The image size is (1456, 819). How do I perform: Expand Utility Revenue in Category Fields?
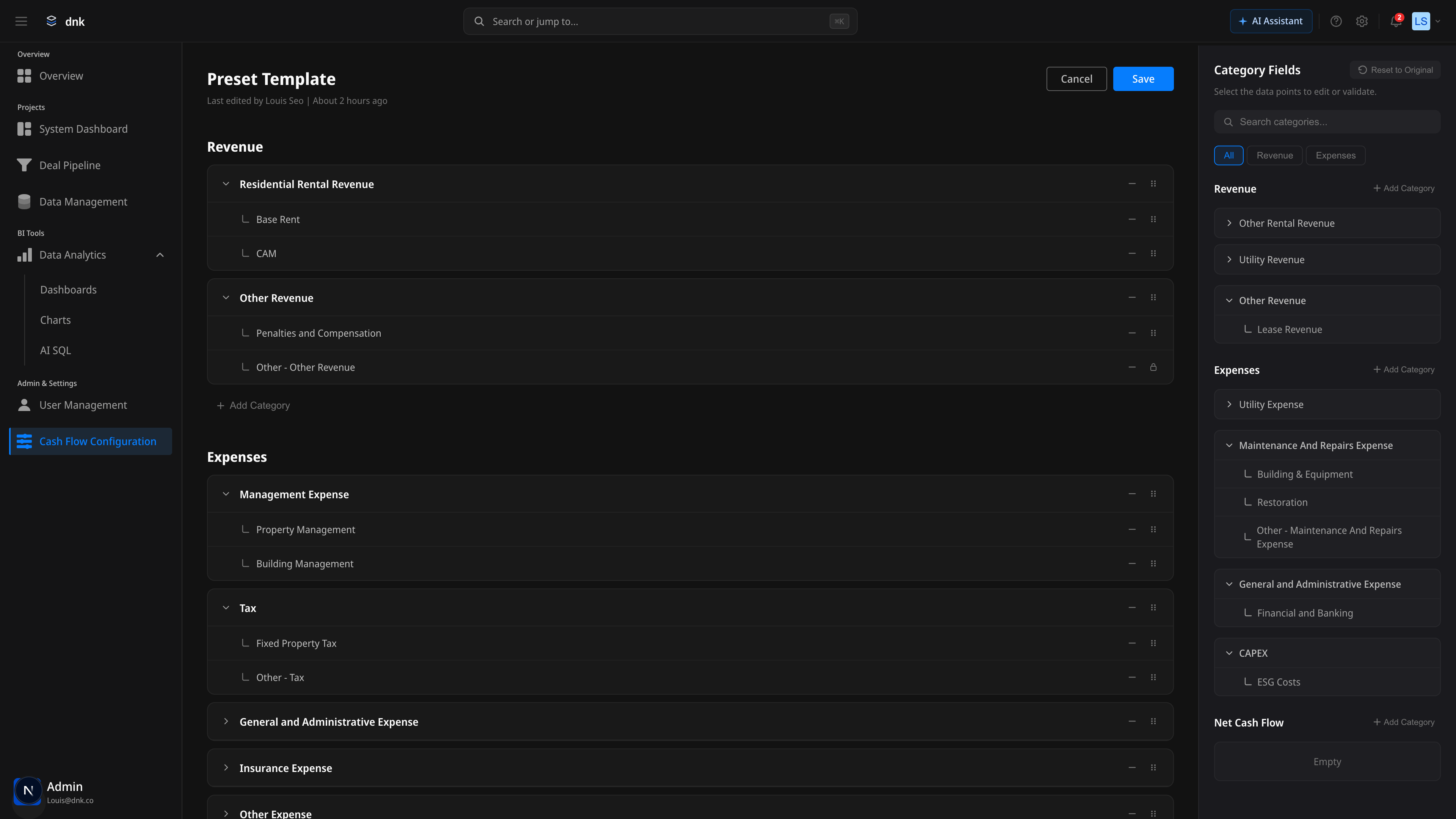click(x=1229, y=259)
